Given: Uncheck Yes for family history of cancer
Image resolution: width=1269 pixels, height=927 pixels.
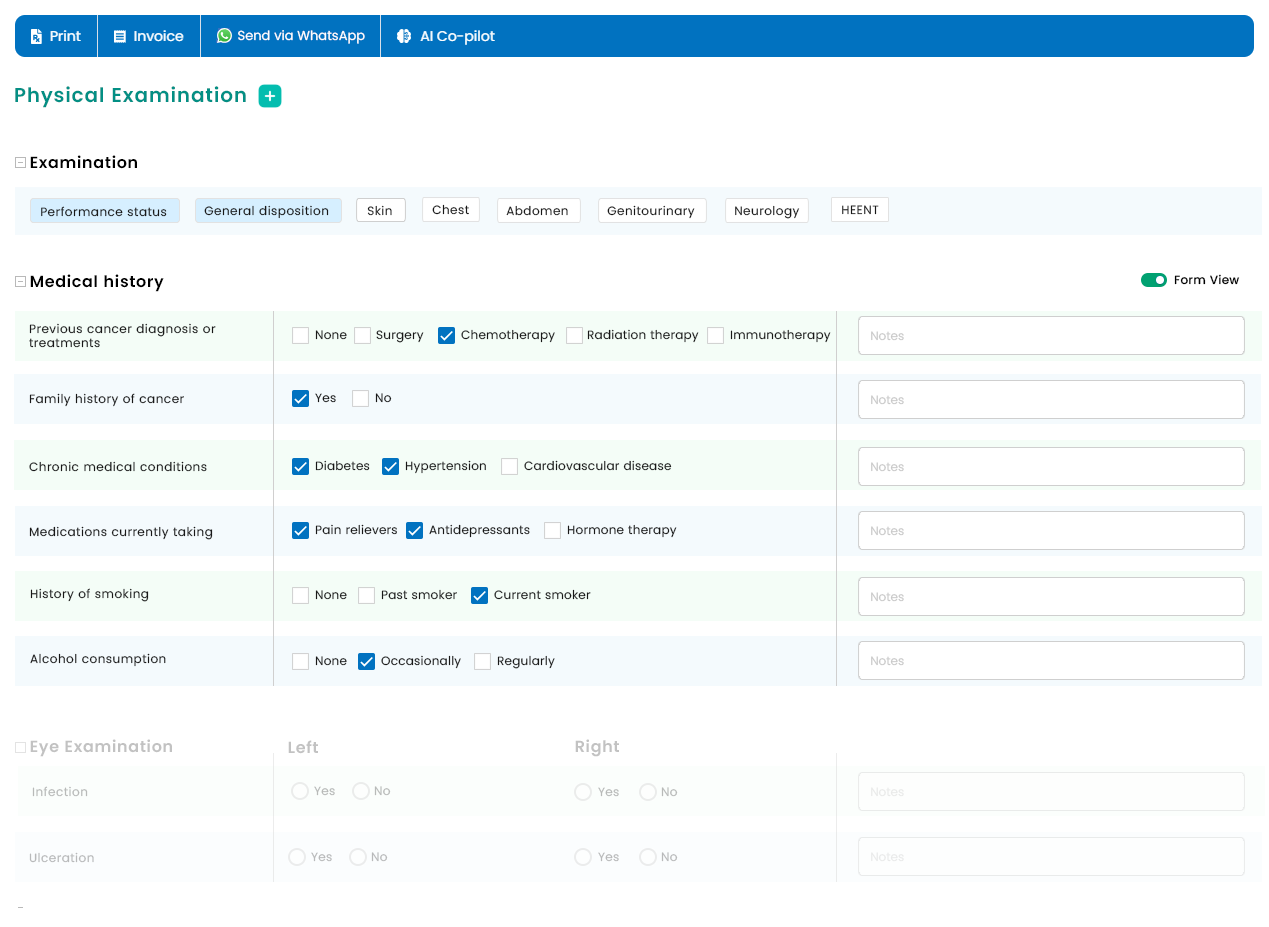Looking at the screenshot, I should coord(300,398).
